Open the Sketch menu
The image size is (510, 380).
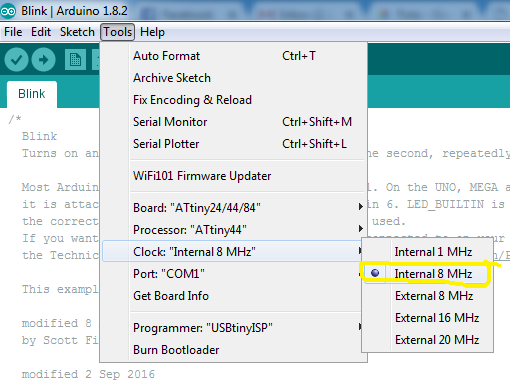(77, 32)
